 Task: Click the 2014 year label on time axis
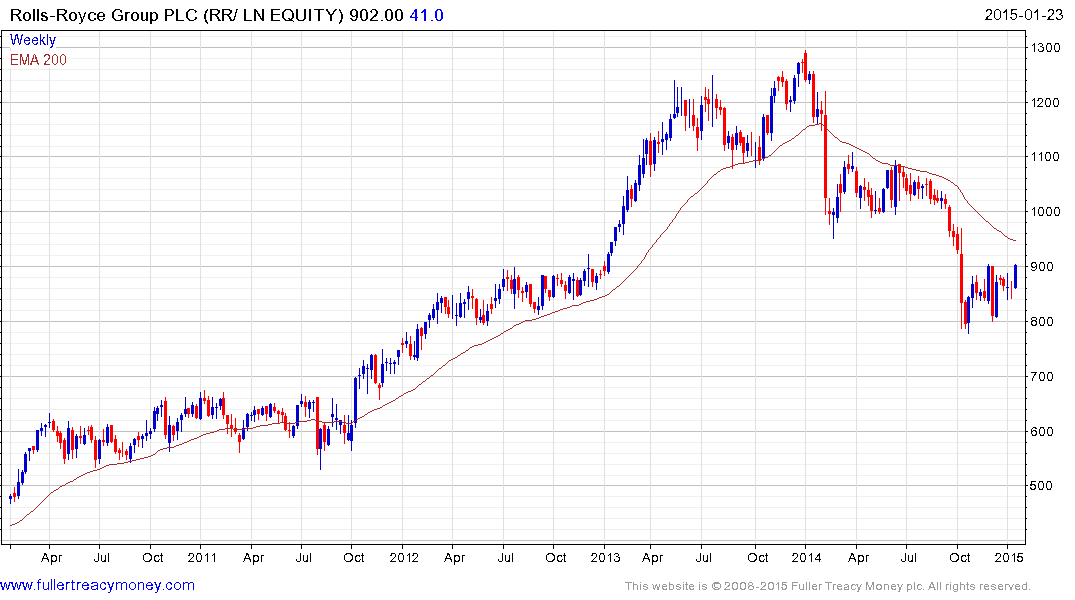[806, 557]
